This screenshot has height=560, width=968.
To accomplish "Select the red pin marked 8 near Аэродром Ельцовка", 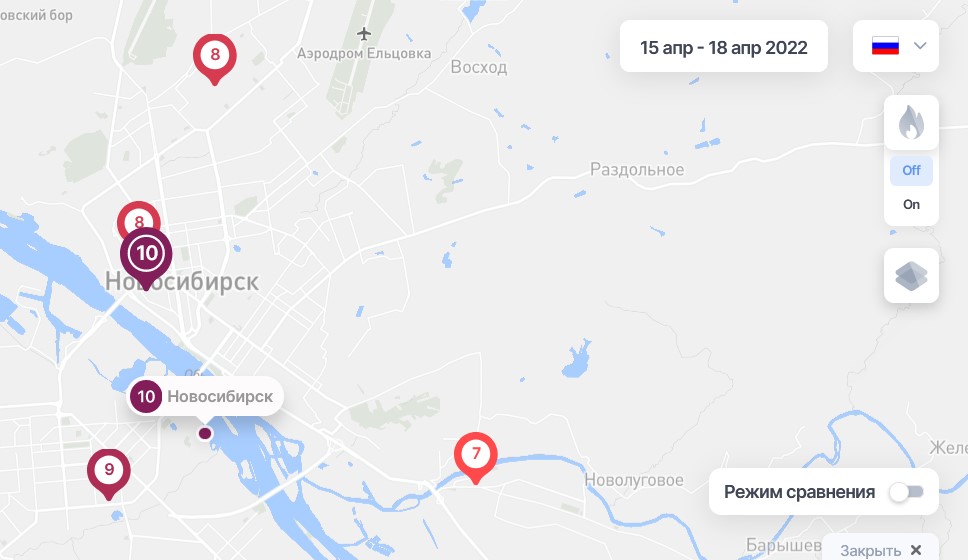I will coord(215,59).
